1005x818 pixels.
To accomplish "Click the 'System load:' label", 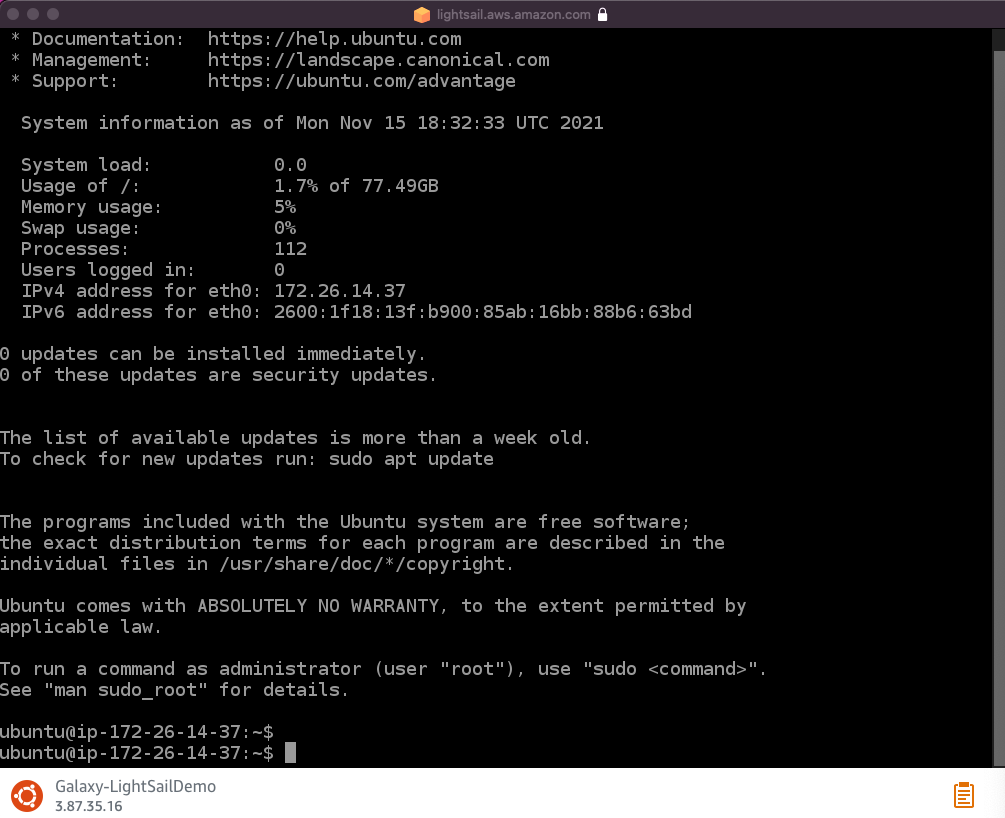I will pyautogui.click(x=86, y=165).
